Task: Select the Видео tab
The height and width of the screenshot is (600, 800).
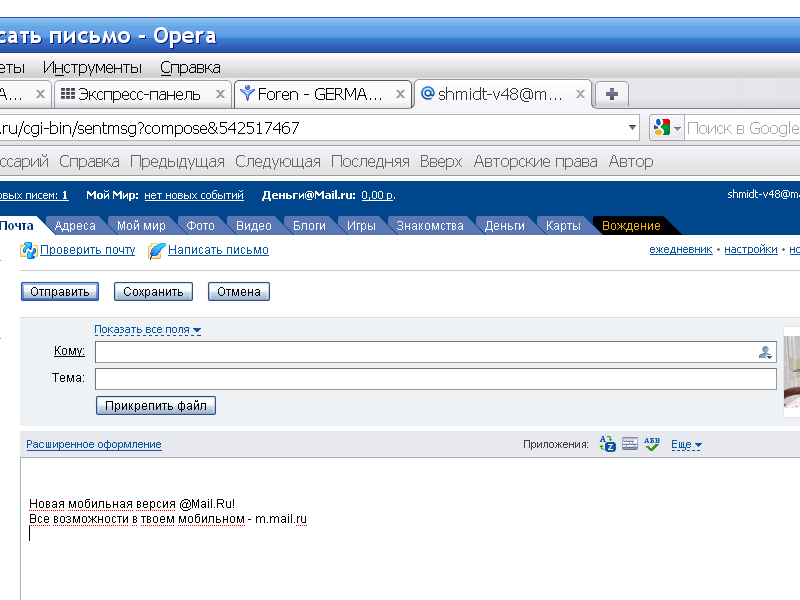Action: click(x=254, y=226)
